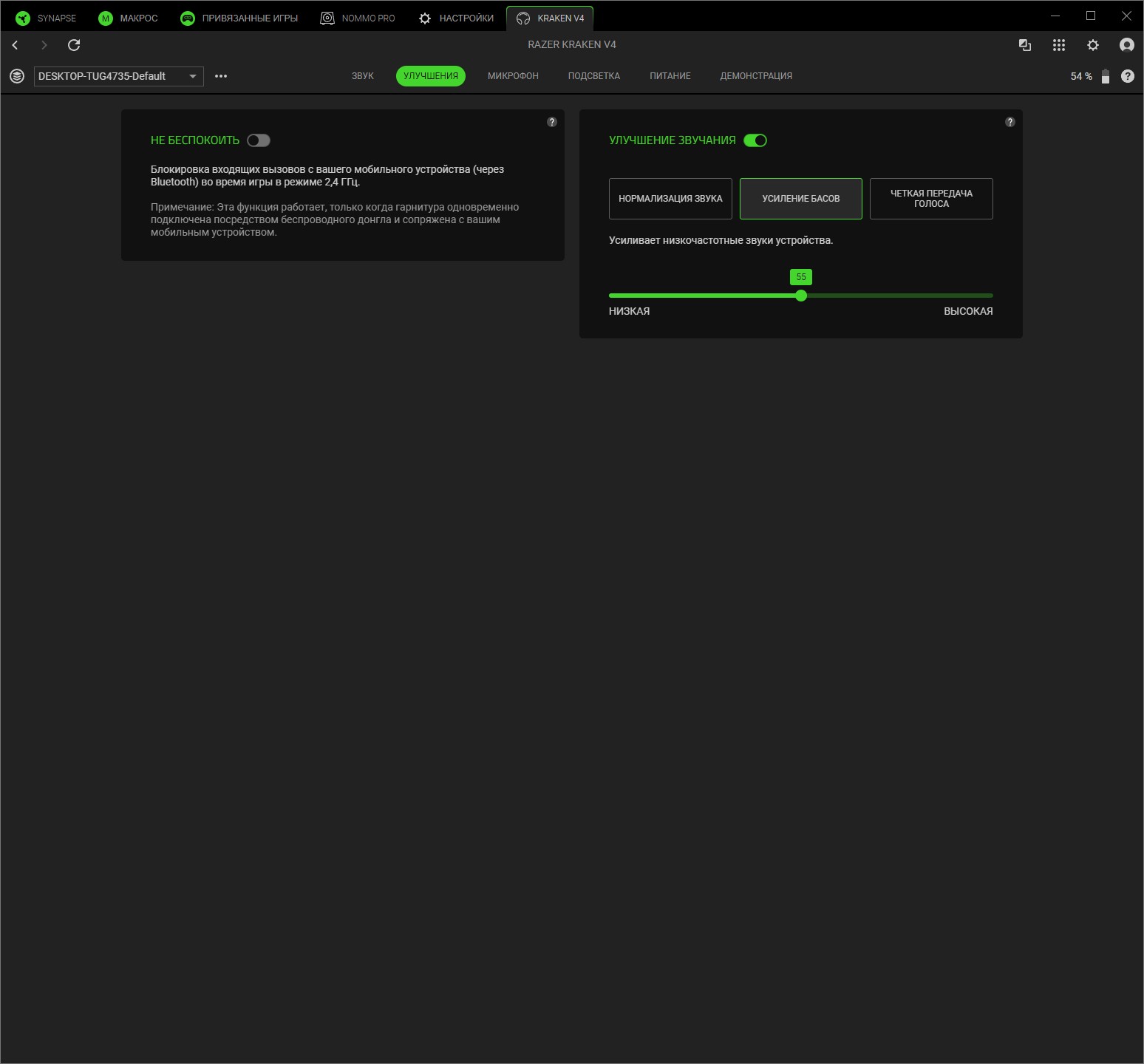This screenshot has height=1064, width=1144.
Task: Turn off the Улучшение звучания switch
Action: point(755,140)
